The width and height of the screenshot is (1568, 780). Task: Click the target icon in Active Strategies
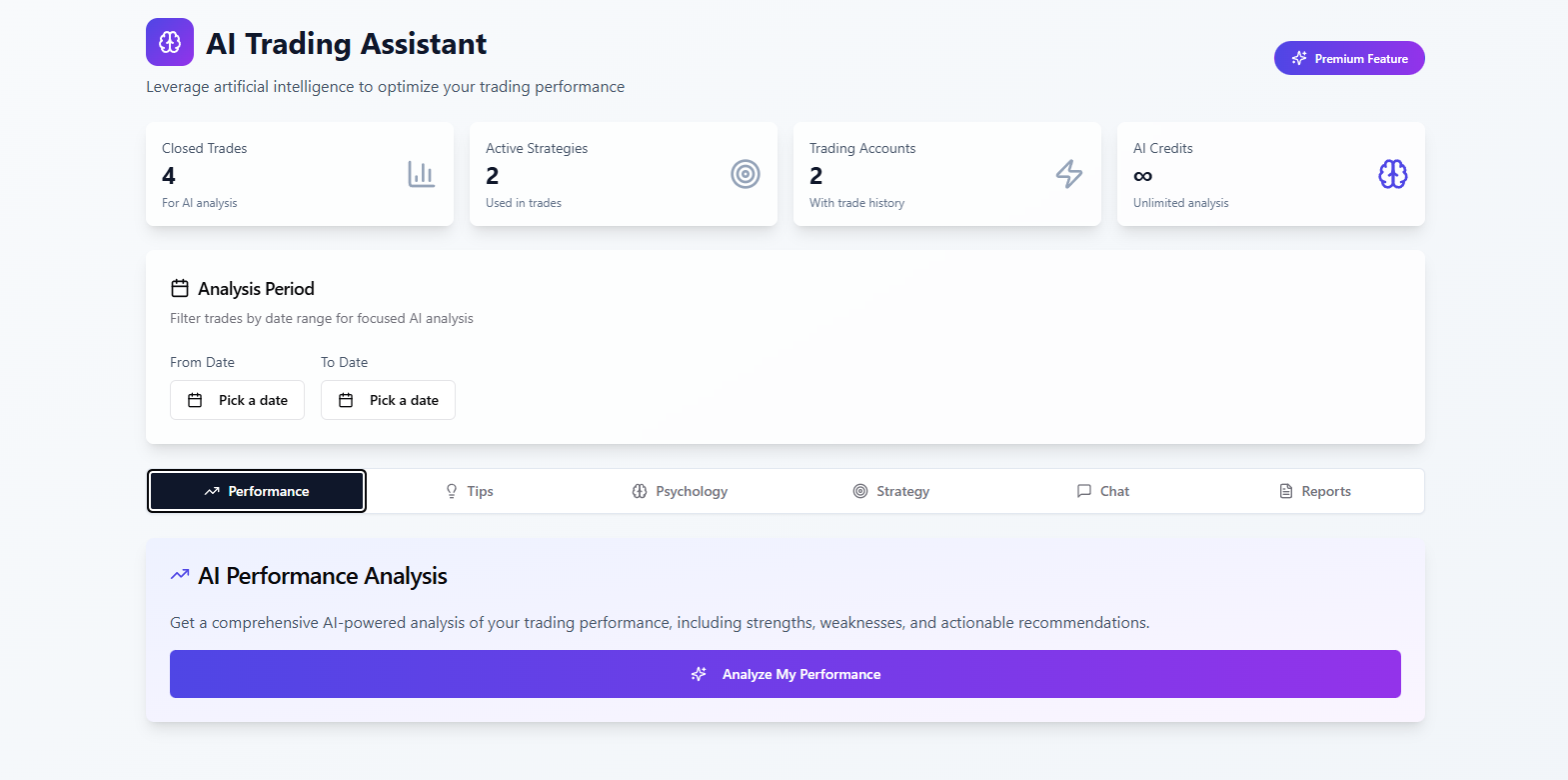[745, 174]
